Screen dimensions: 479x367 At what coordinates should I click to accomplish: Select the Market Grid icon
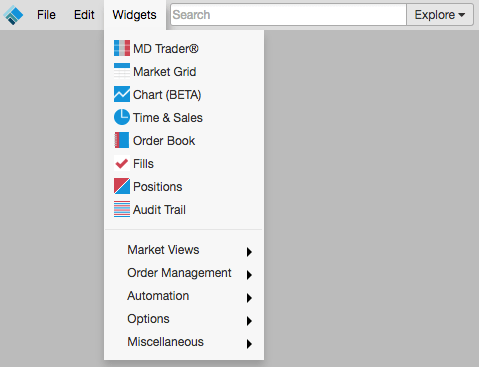coord(122,71)
